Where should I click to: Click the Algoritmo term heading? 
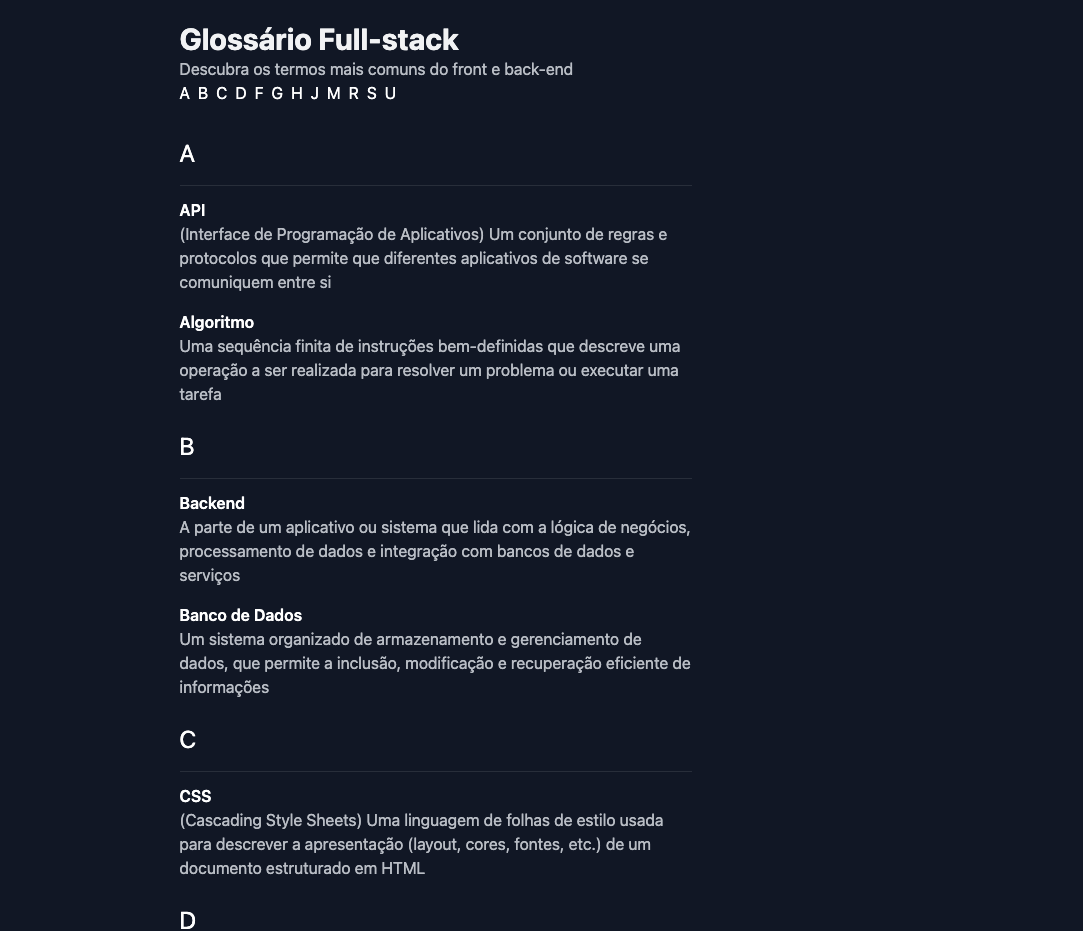217,323
